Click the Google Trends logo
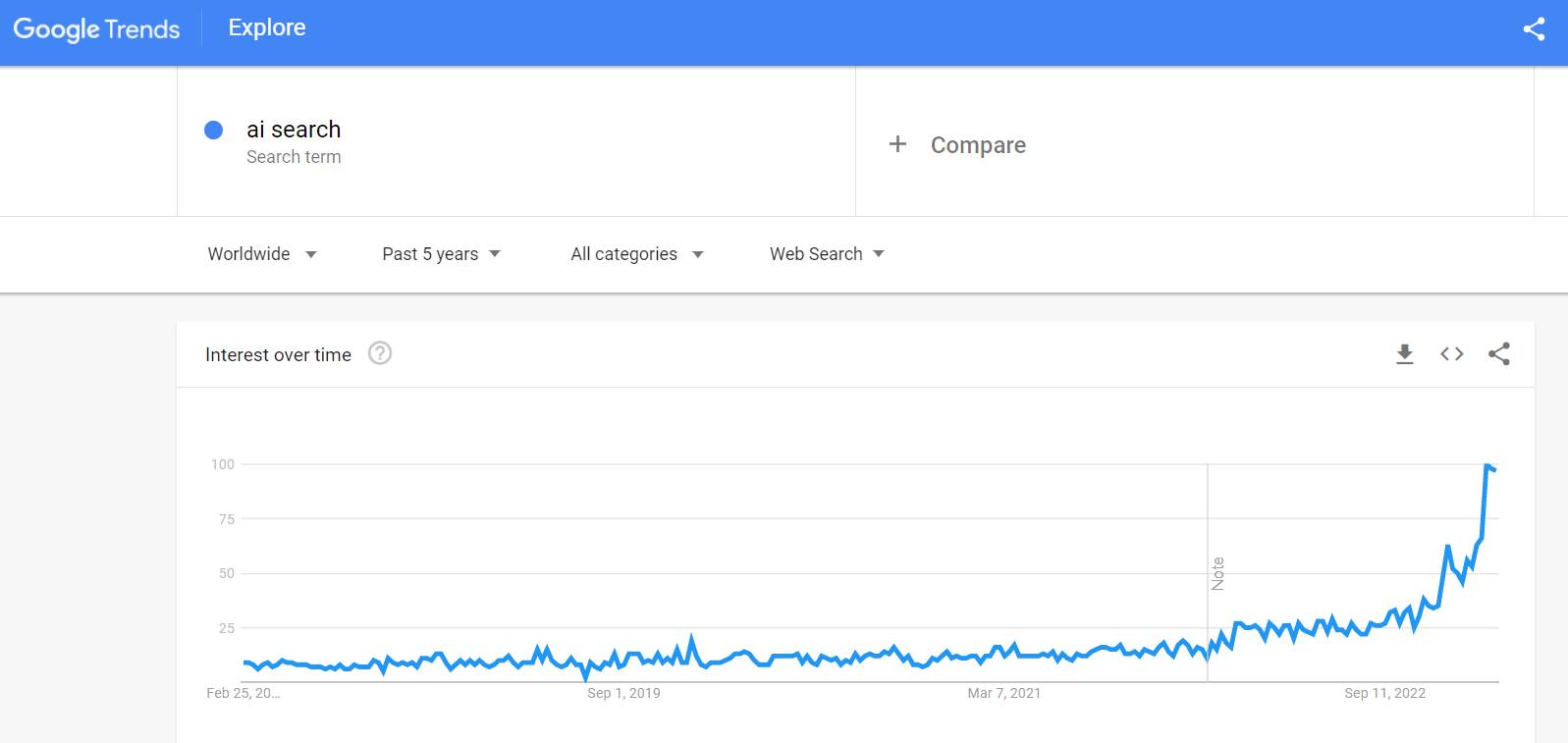This screenshot has width=1568, height=743. (x=96, y=29)
